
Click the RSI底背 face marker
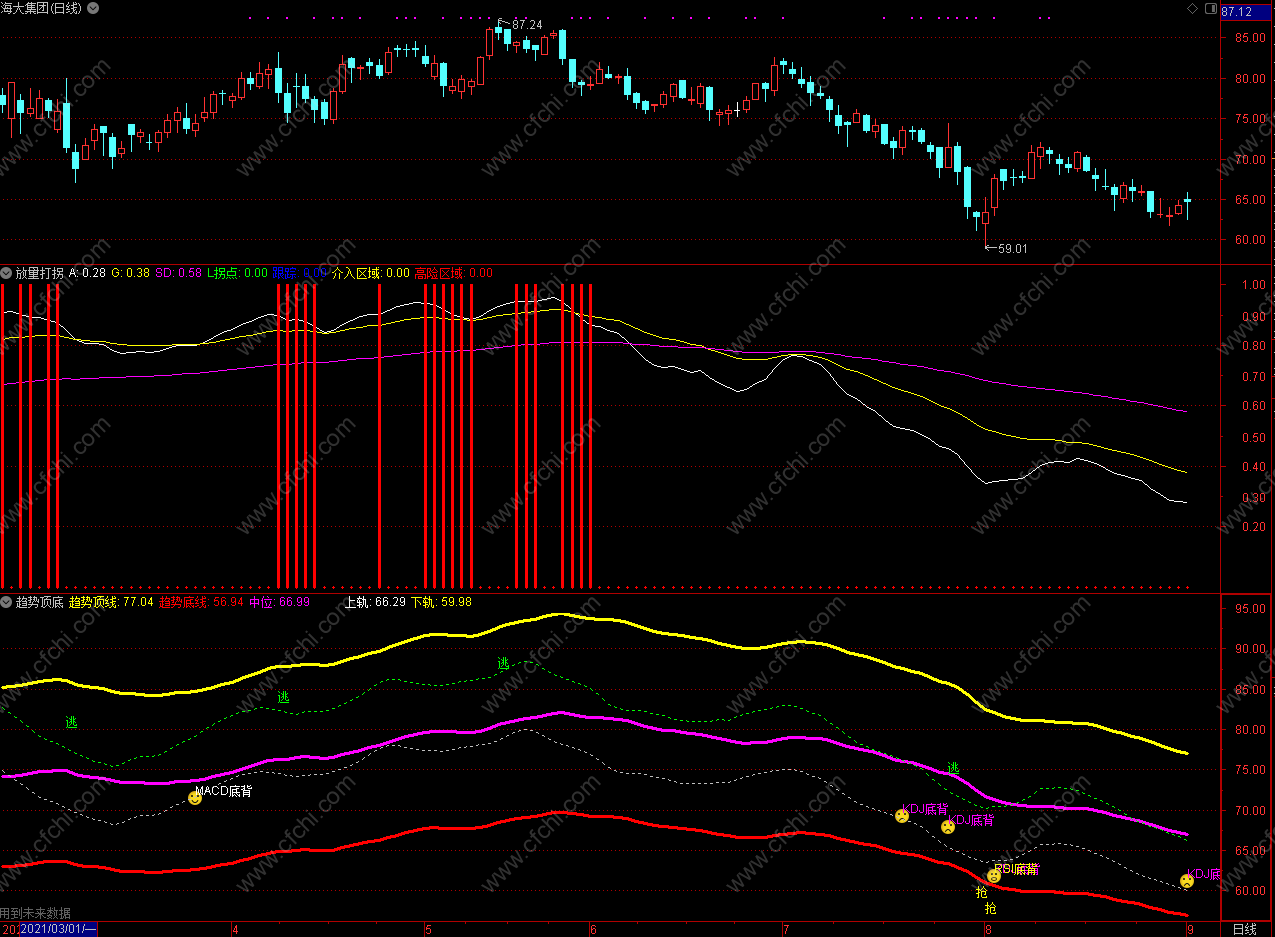(x=994, y=876)
